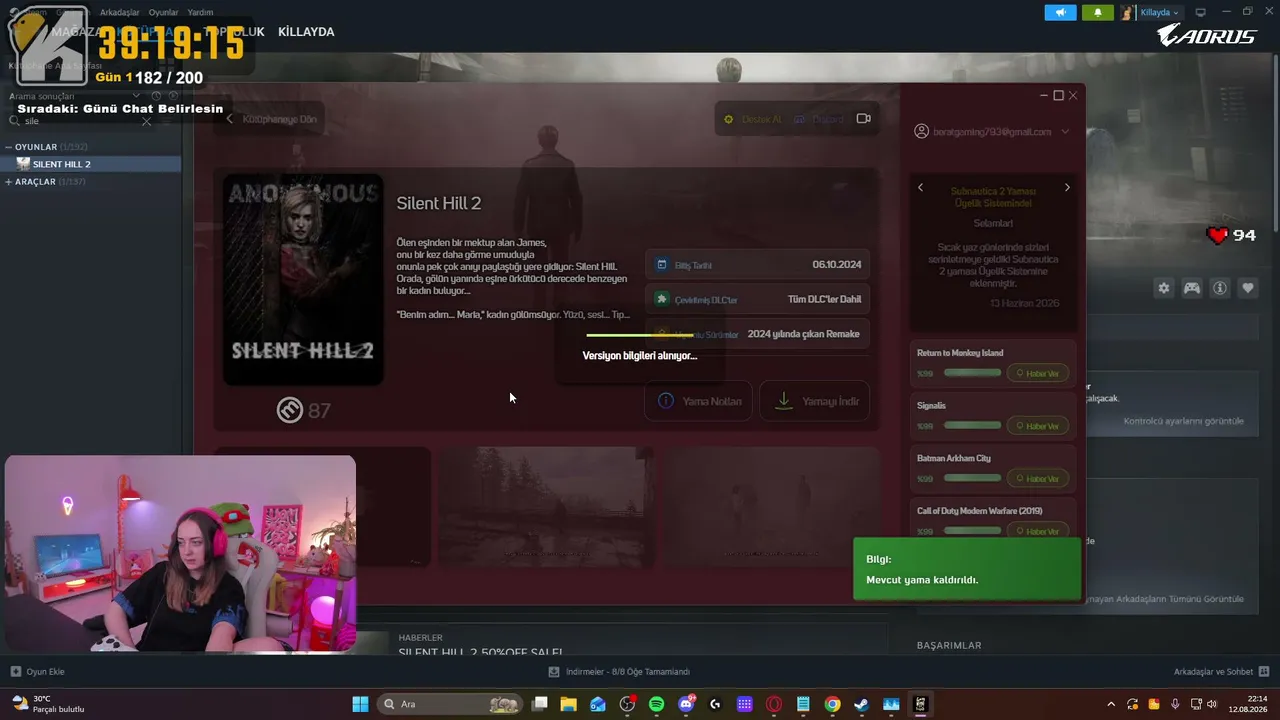The image size is (1280, 720).
Task: Clear the library search text
Action: (146, 121)
